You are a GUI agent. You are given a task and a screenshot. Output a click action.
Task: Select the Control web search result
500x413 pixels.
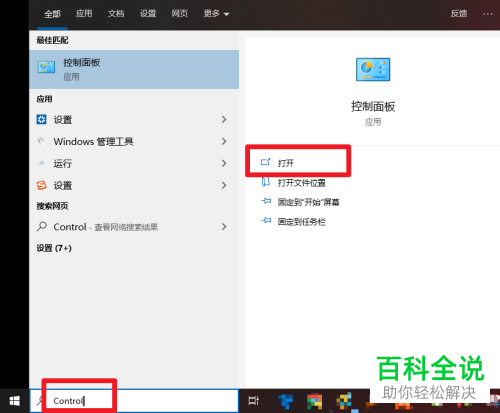134,227
